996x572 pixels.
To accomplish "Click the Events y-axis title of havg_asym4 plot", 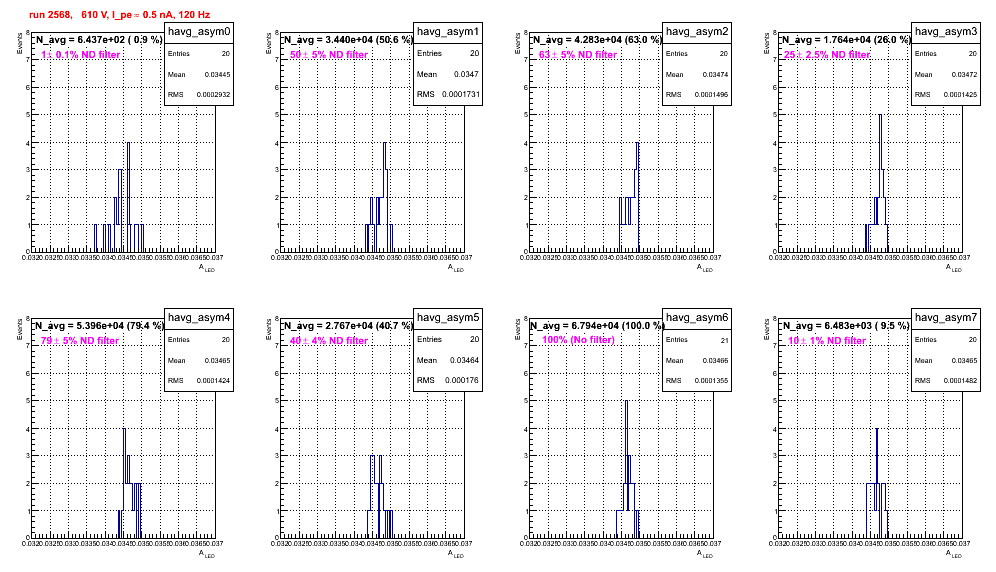I will click(19, 329).
